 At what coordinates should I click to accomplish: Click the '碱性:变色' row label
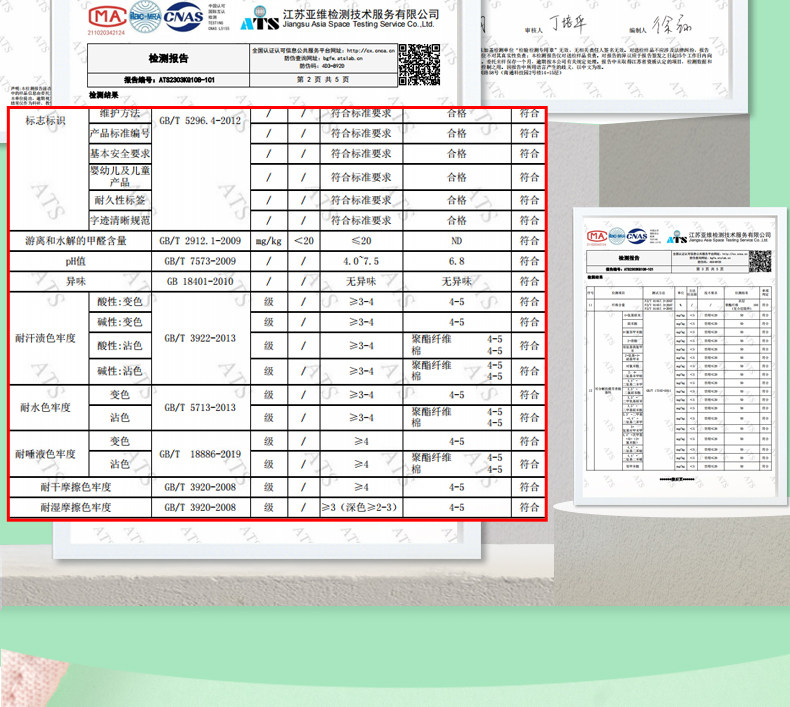point(120,322)
